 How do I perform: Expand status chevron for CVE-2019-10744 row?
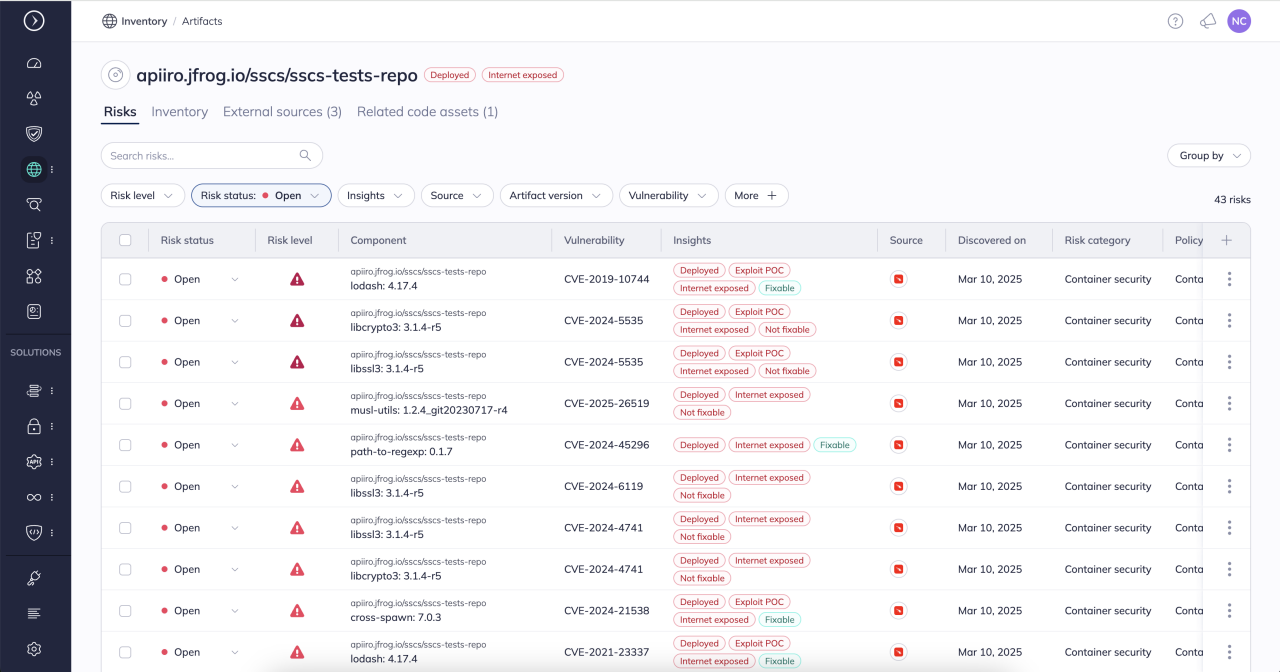click(x=235, y=279)
